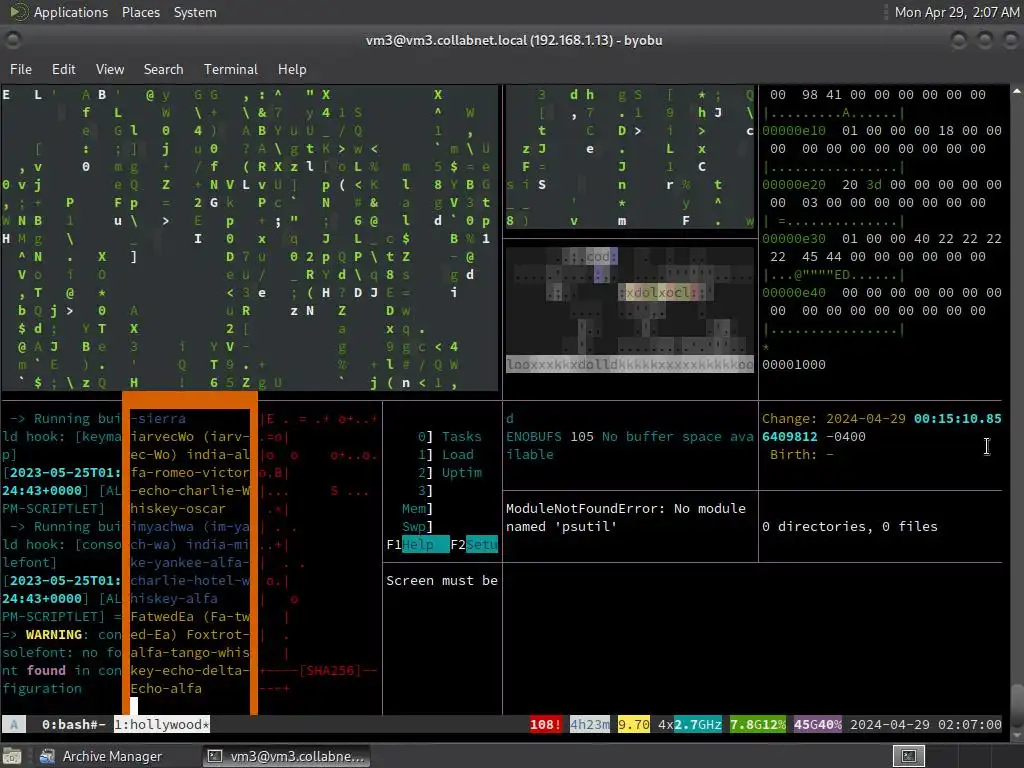This screenshot has width=1024, height=768.
Task: Click the "0 directories, 0 files" text
Action: click(x=850, y=526)
